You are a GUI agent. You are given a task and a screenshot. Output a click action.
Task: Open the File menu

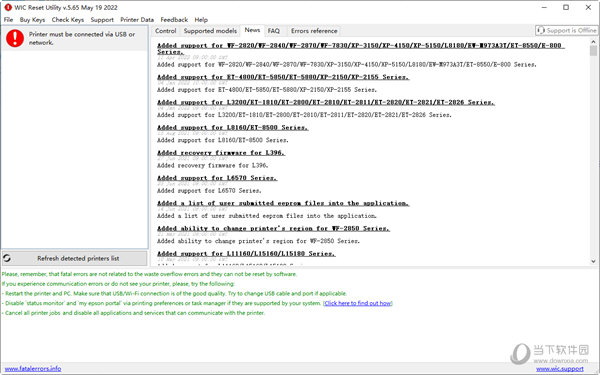[x=8, y=20]
